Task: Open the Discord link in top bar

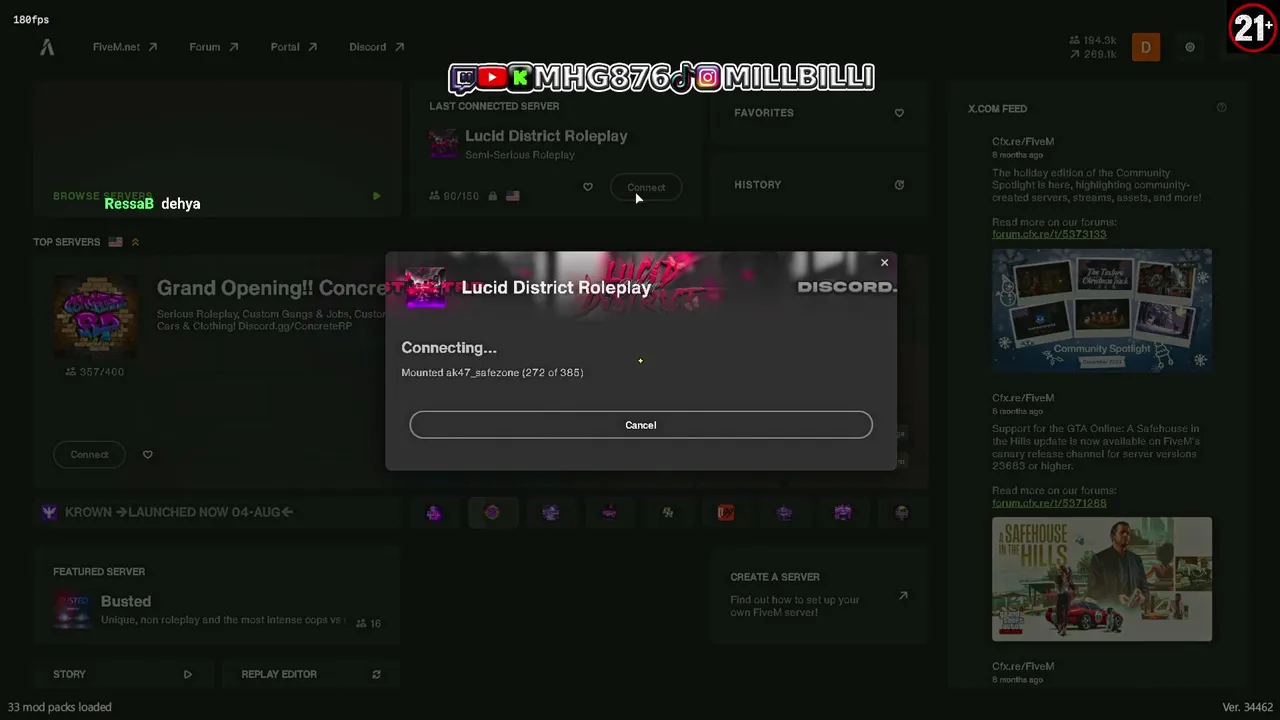Action: [x=377, y=47]
